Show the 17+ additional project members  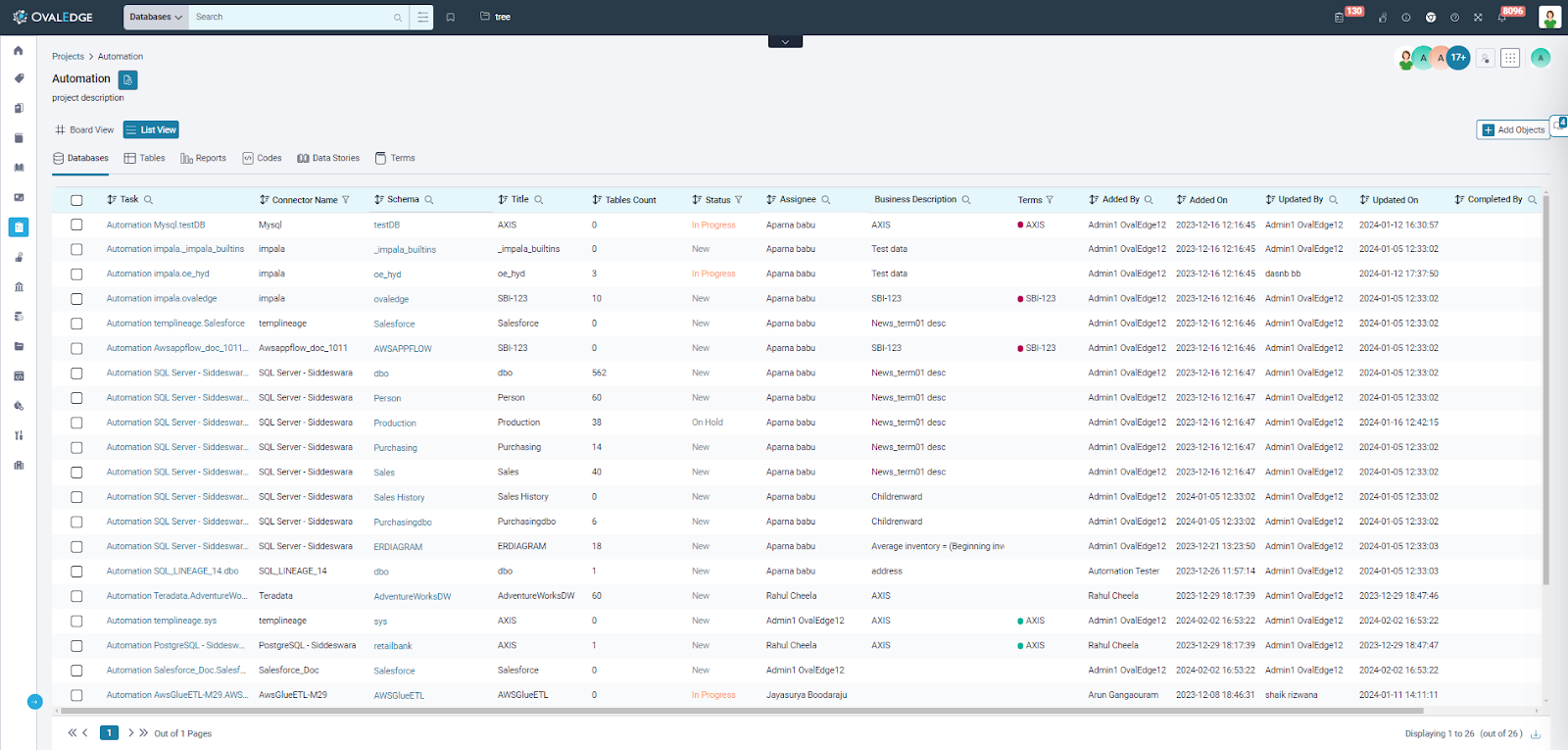(x=1458, y=58)
